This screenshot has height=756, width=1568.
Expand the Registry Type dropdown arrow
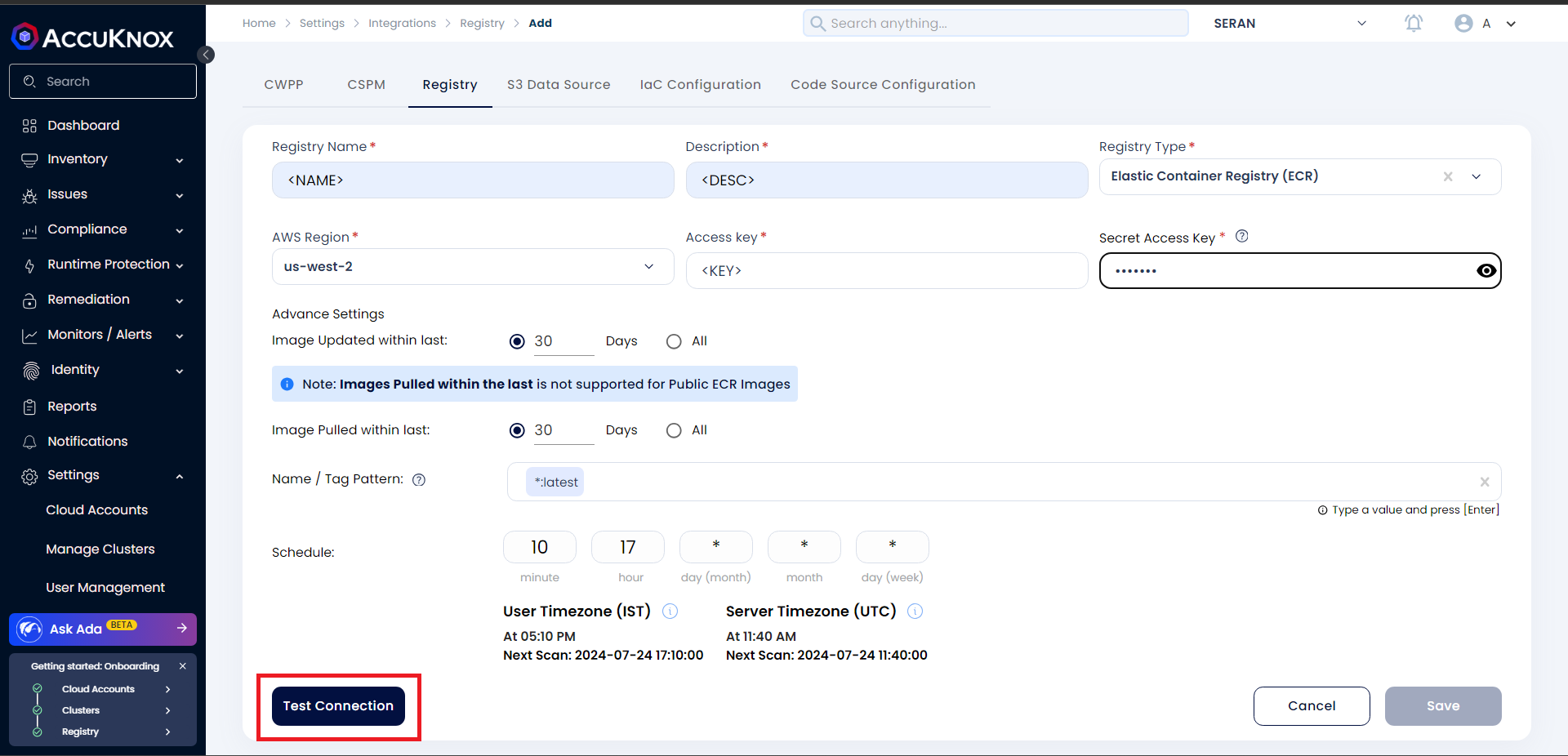(x=1477, y=177)
